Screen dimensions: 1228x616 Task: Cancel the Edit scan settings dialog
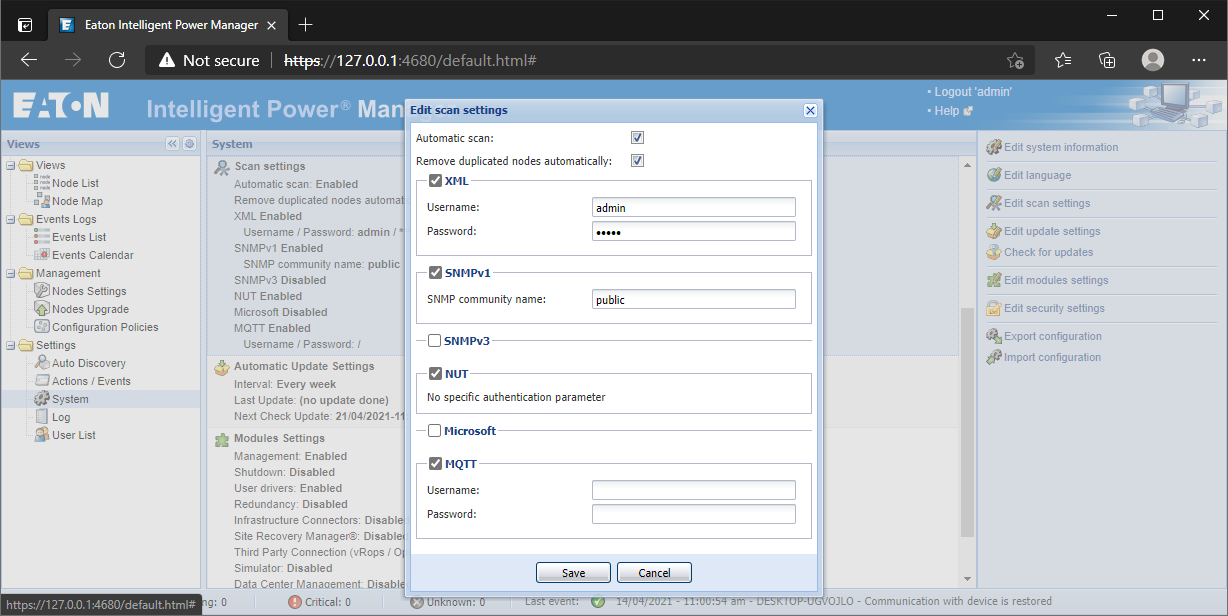click(x=654, y=573)
